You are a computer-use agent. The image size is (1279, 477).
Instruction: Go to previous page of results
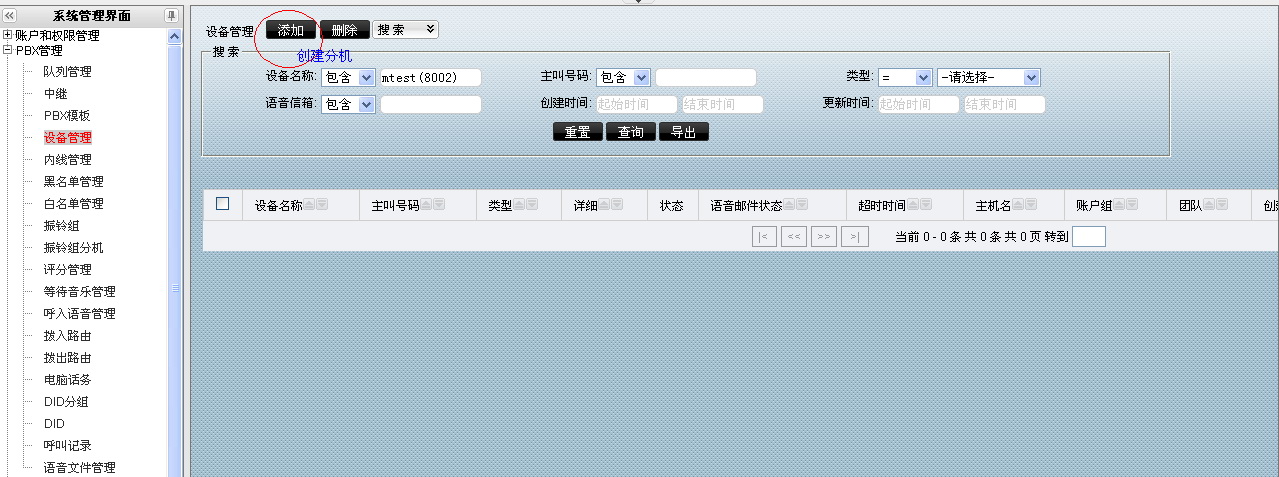[x=794, y=237]
